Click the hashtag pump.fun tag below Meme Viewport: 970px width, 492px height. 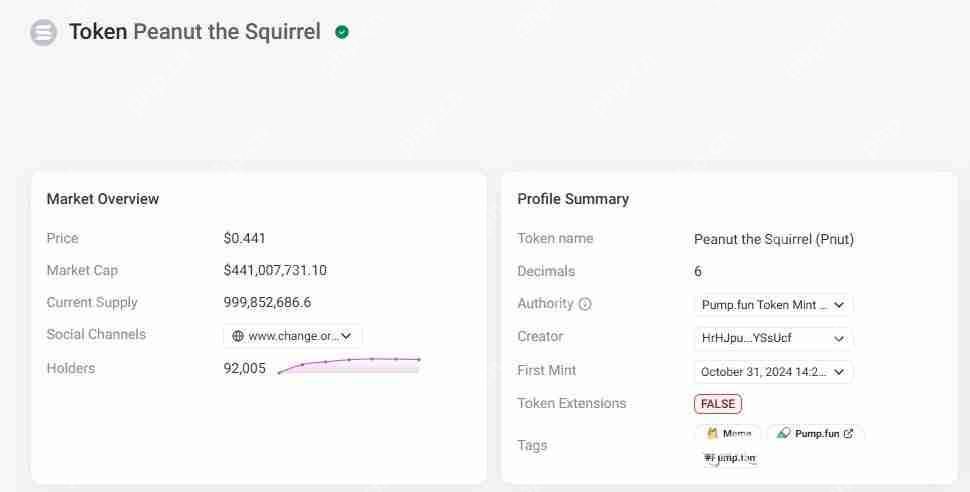(730, 458)
